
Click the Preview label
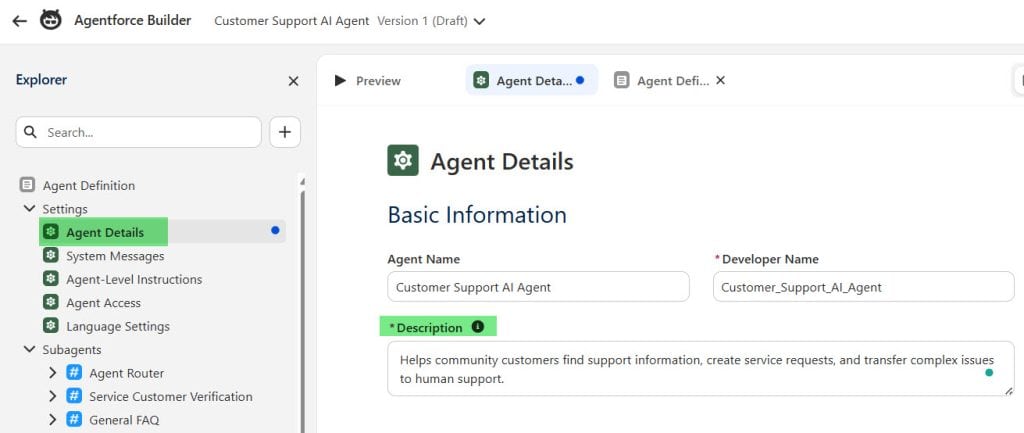tap(378, 81)
